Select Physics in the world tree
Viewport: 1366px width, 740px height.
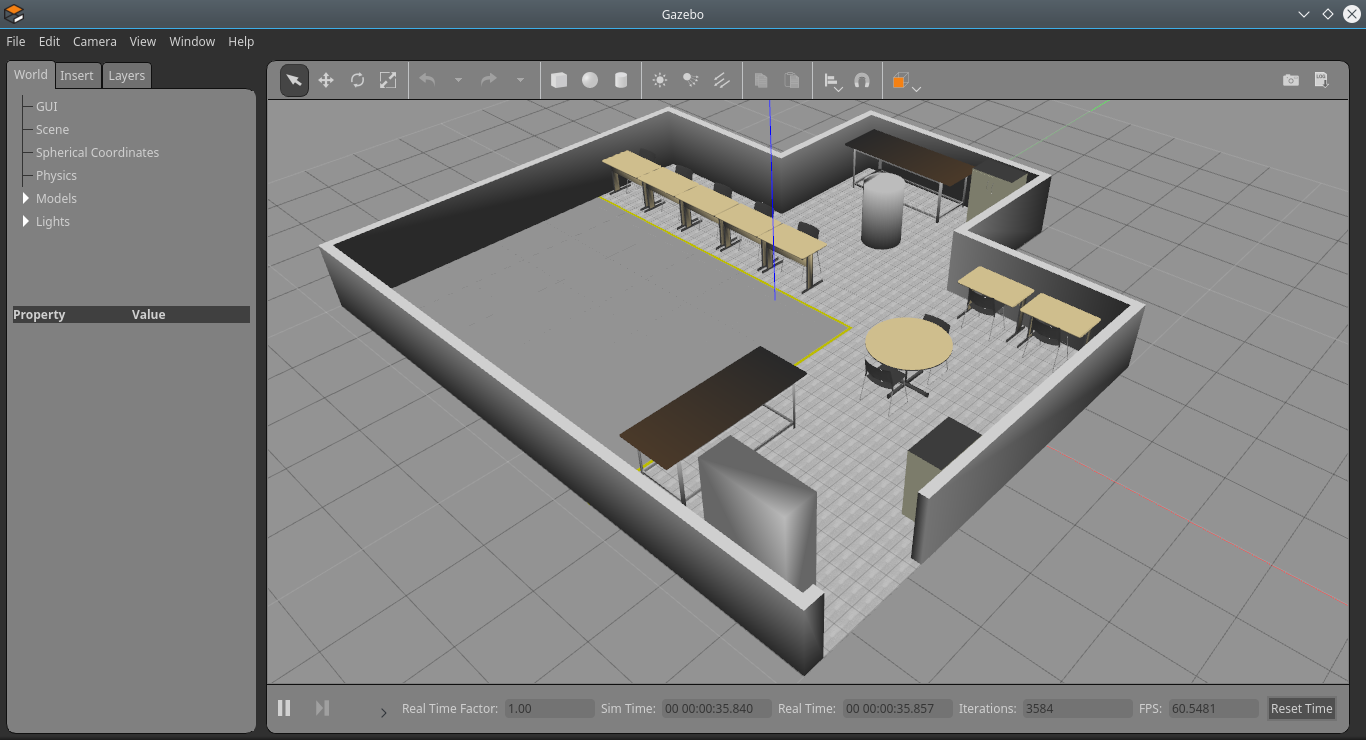[x=57, y=175]
